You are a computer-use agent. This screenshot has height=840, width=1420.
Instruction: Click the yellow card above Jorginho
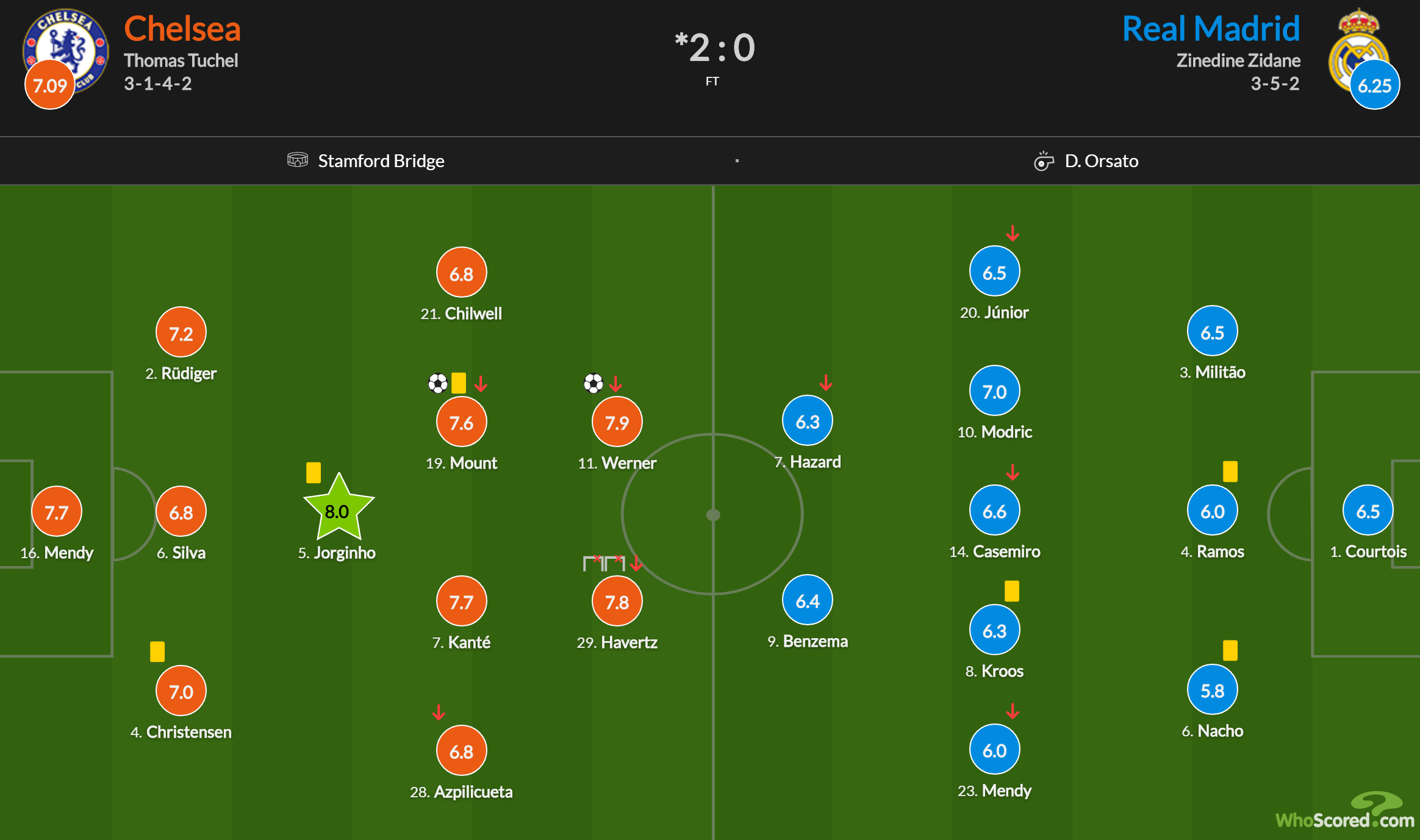tap(314, 472)
